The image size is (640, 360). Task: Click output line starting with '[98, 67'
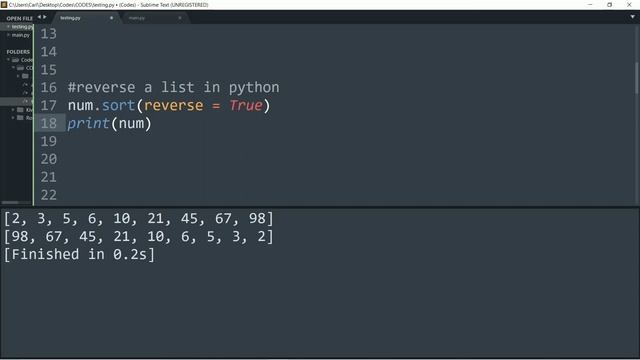(x=138, y=236)
